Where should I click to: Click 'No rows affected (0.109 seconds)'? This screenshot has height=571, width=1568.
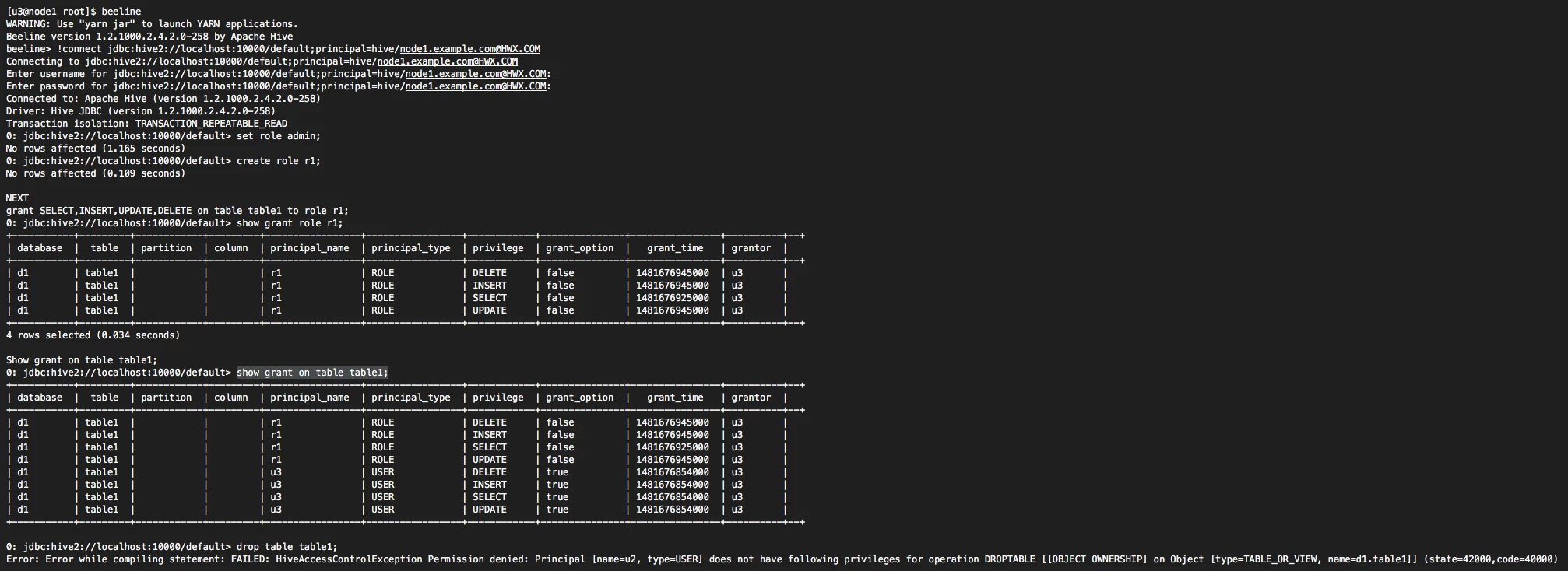96,173
